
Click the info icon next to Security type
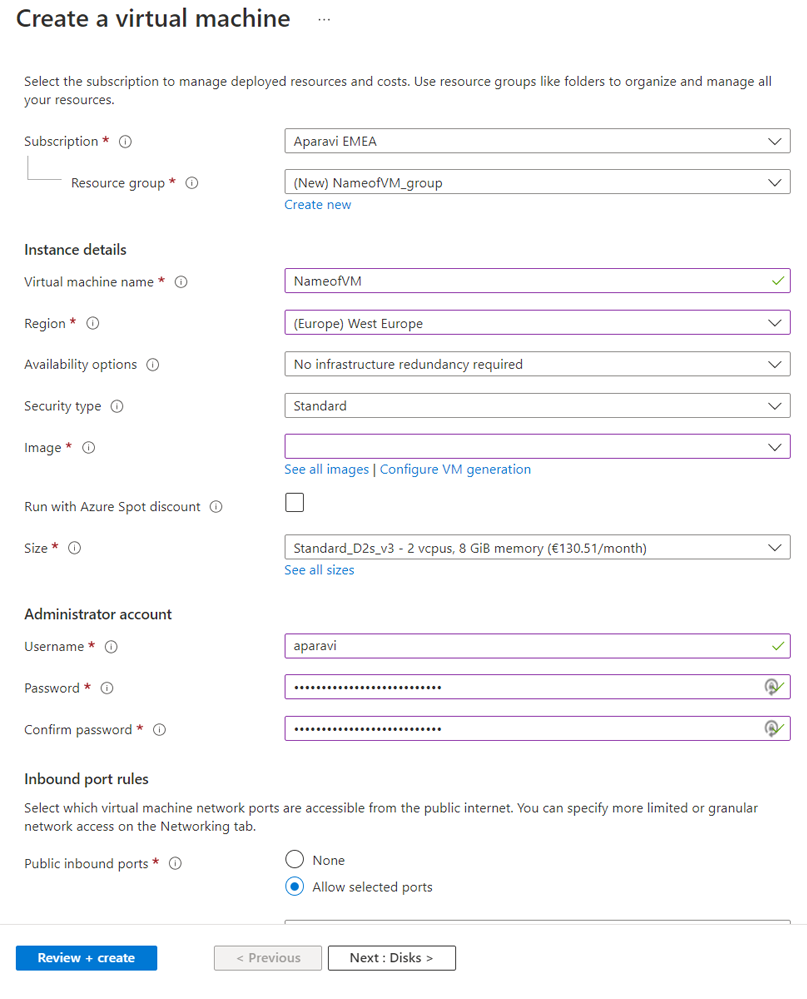[x=117, y=406]
